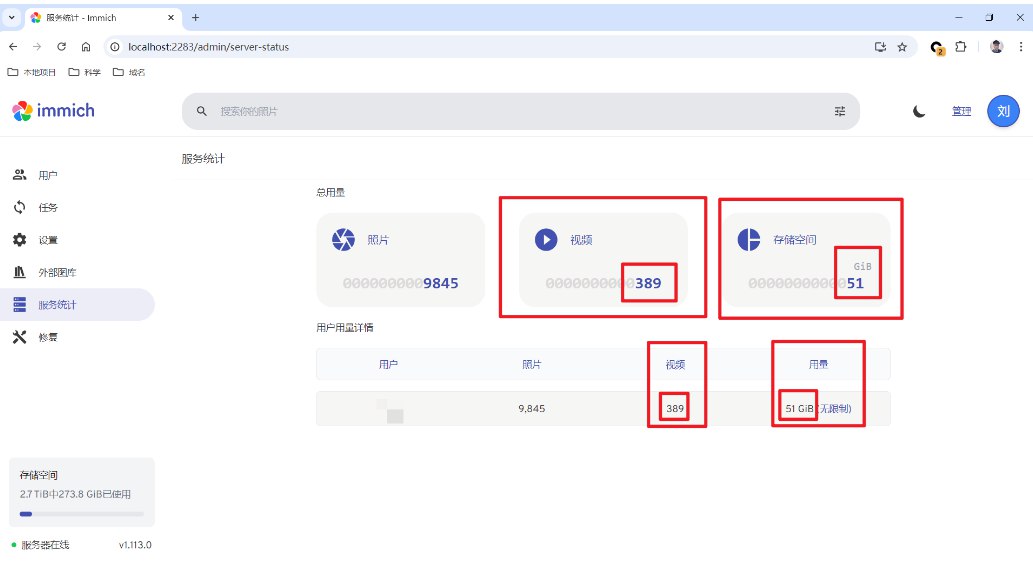This screenshot has width=1033, height=564.
Task: Click the 存储空间 pie chart icon
Action: 748,240
